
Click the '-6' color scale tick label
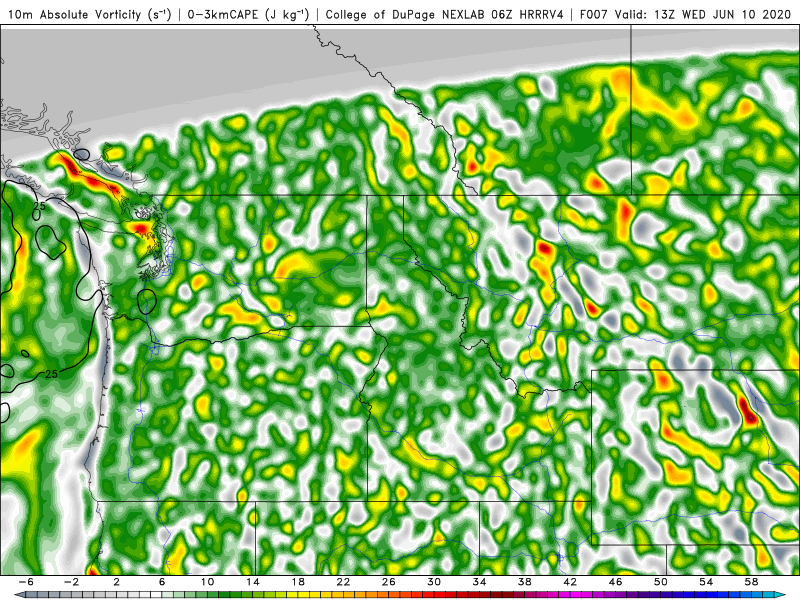coord(26,582)
